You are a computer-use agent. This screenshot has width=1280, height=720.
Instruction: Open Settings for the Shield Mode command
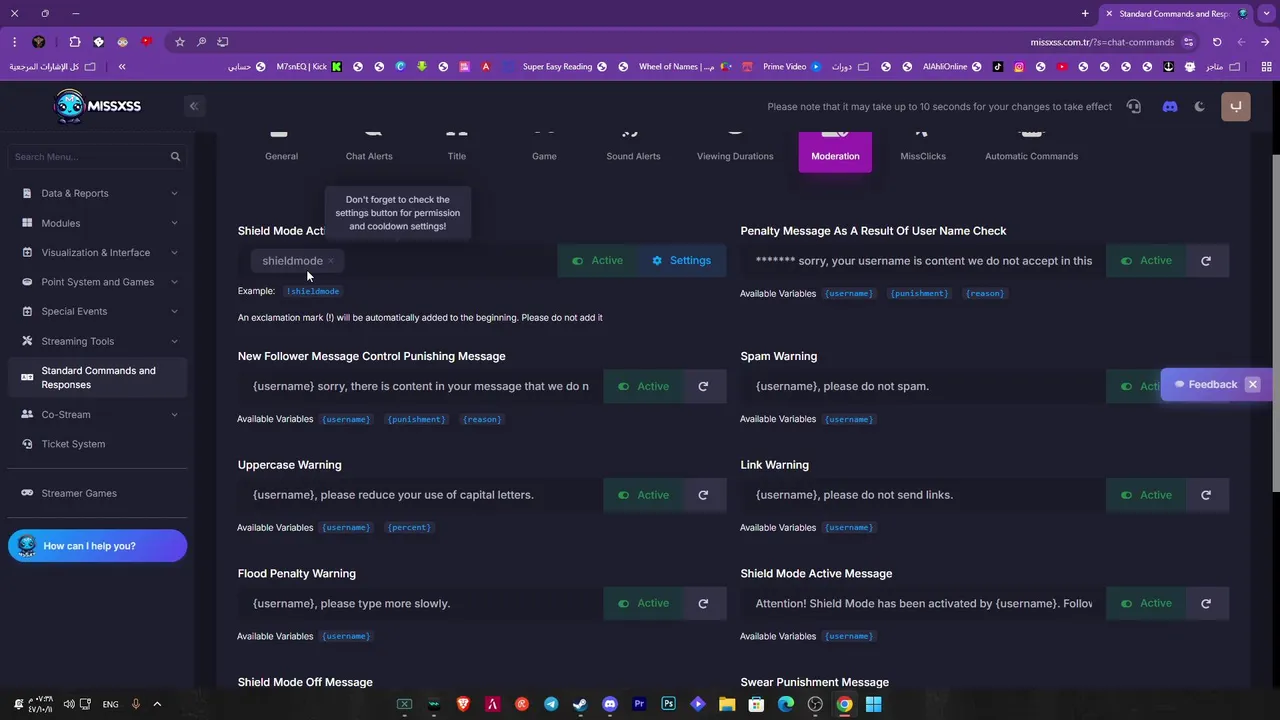click(x=682, y=261)
